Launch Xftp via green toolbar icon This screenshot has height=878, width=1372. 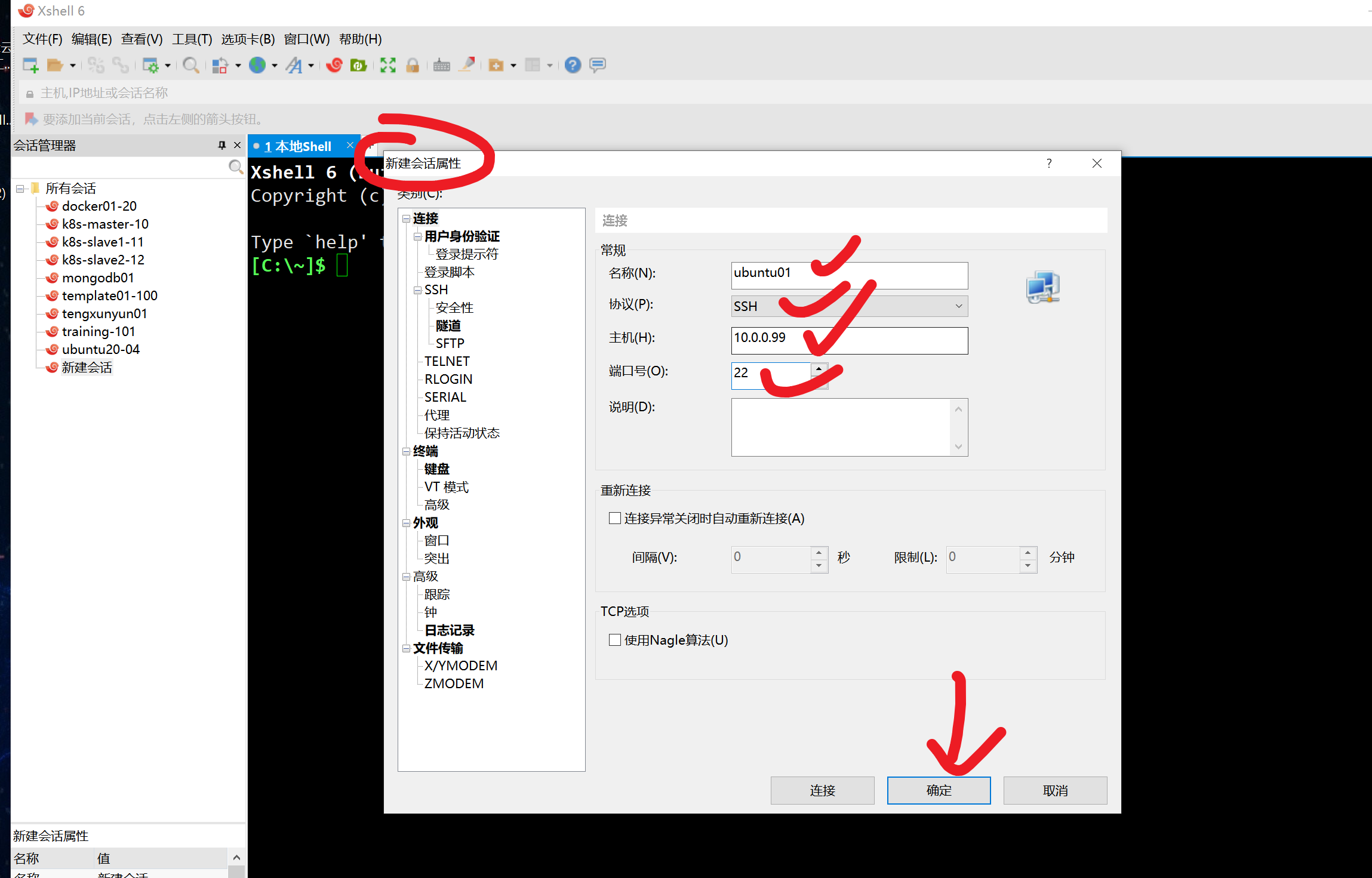click(359, 65)
